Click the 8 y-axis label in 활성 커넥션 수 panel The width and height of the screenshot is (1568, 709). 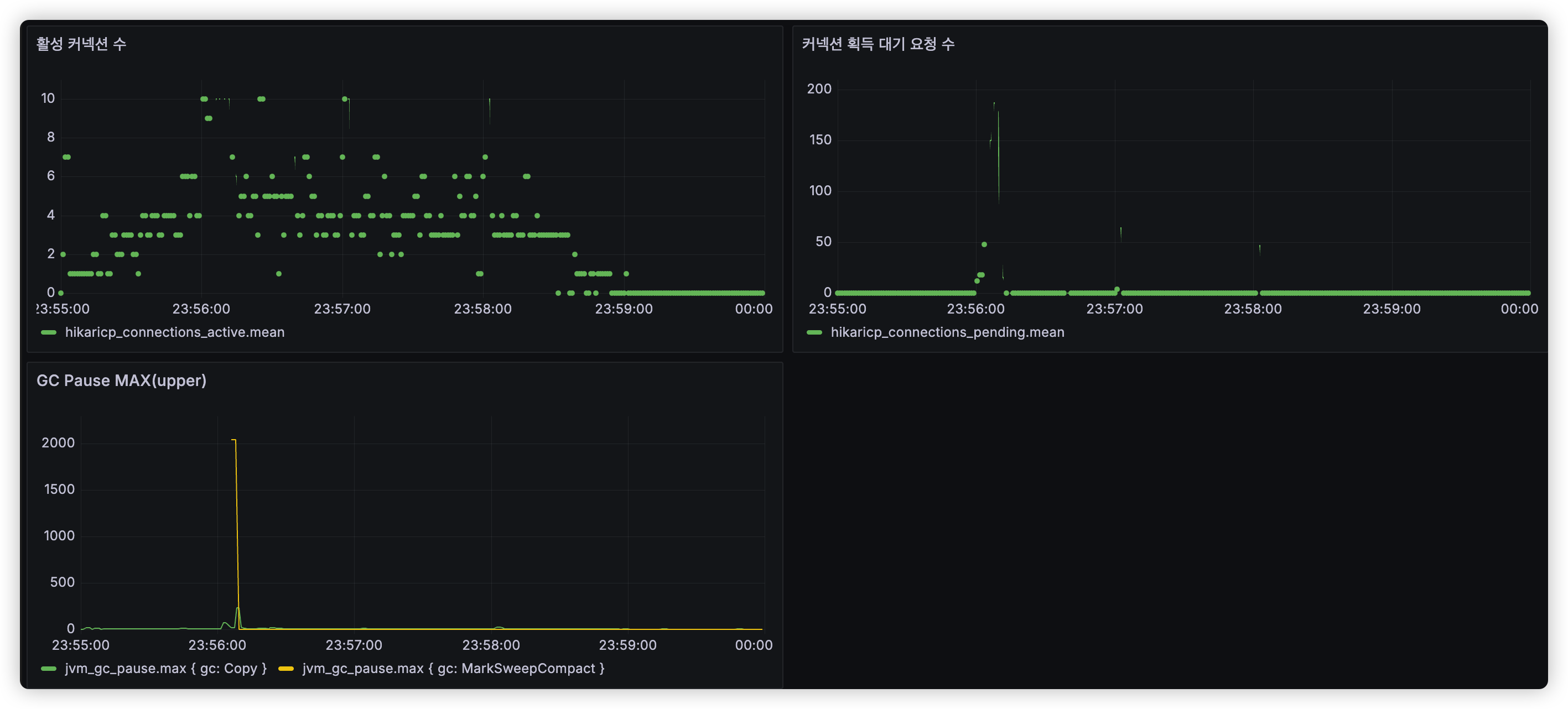[x=51, y=138]
